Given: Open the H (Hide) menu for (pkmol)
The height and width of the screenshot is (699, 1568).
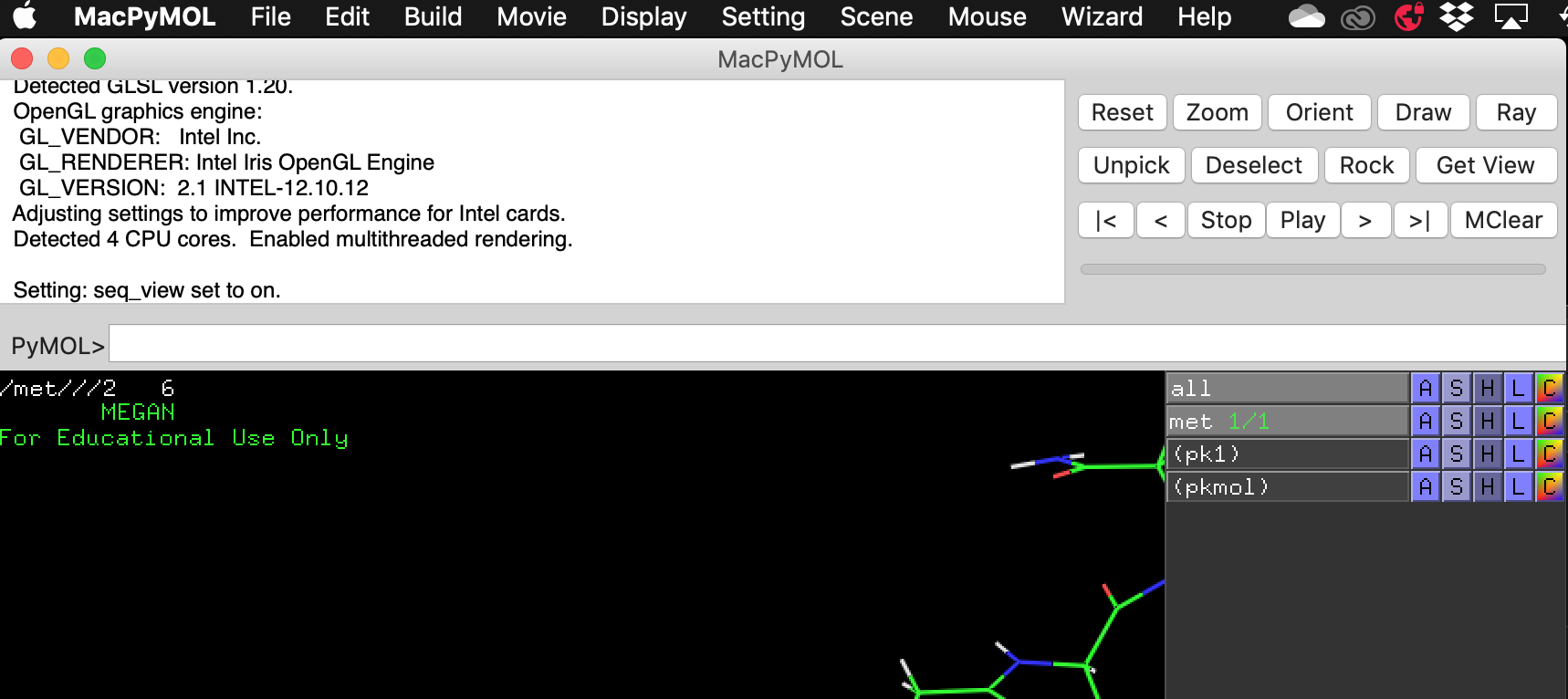Looking at the screenshot, I should pyautogui.click(x=1487, y=486).
